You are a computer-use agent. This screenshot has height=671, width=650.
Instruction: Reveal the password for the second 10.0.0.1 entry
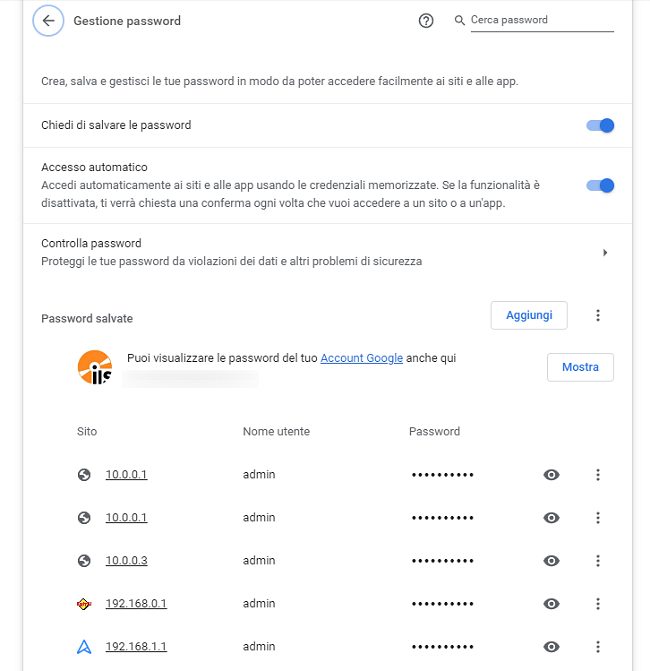pos(551,518)
